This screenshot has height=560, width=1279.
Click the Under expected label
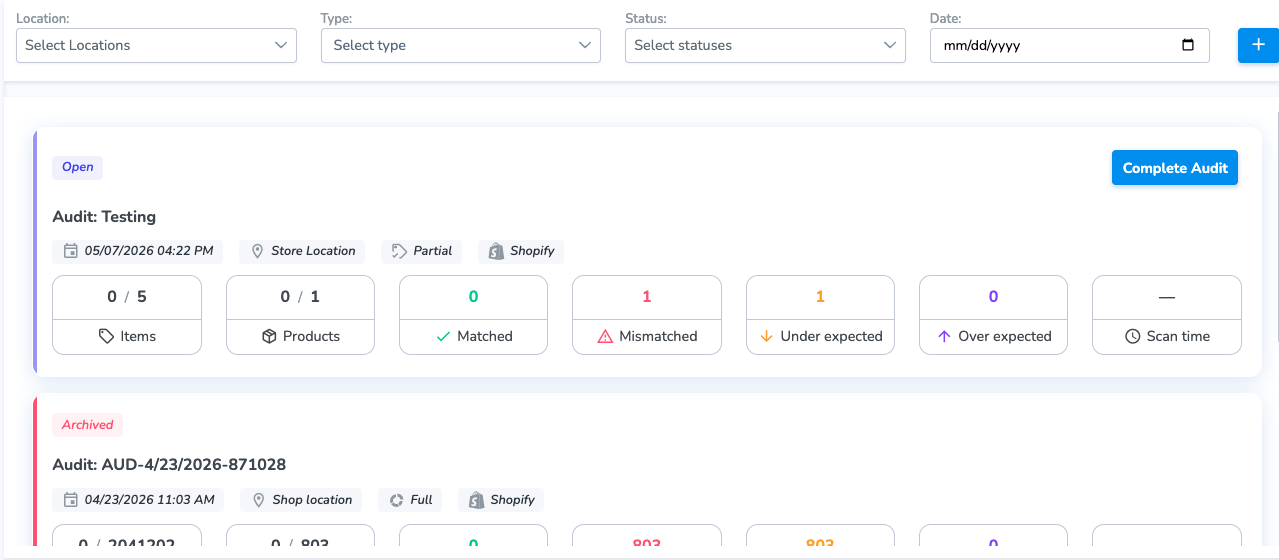tap(831, 337)
